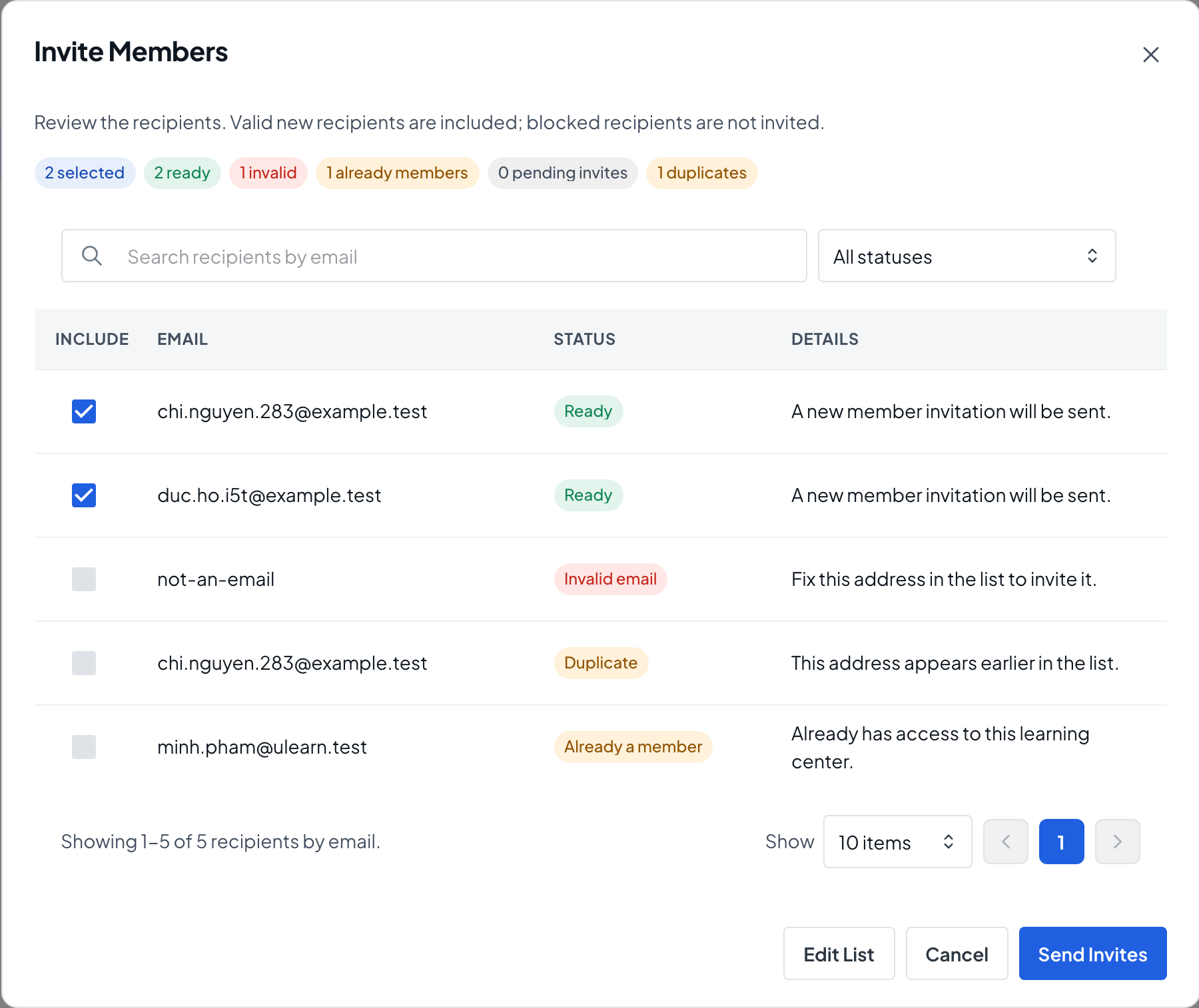Go to previous page arrow

click(x=1006, y=842)
